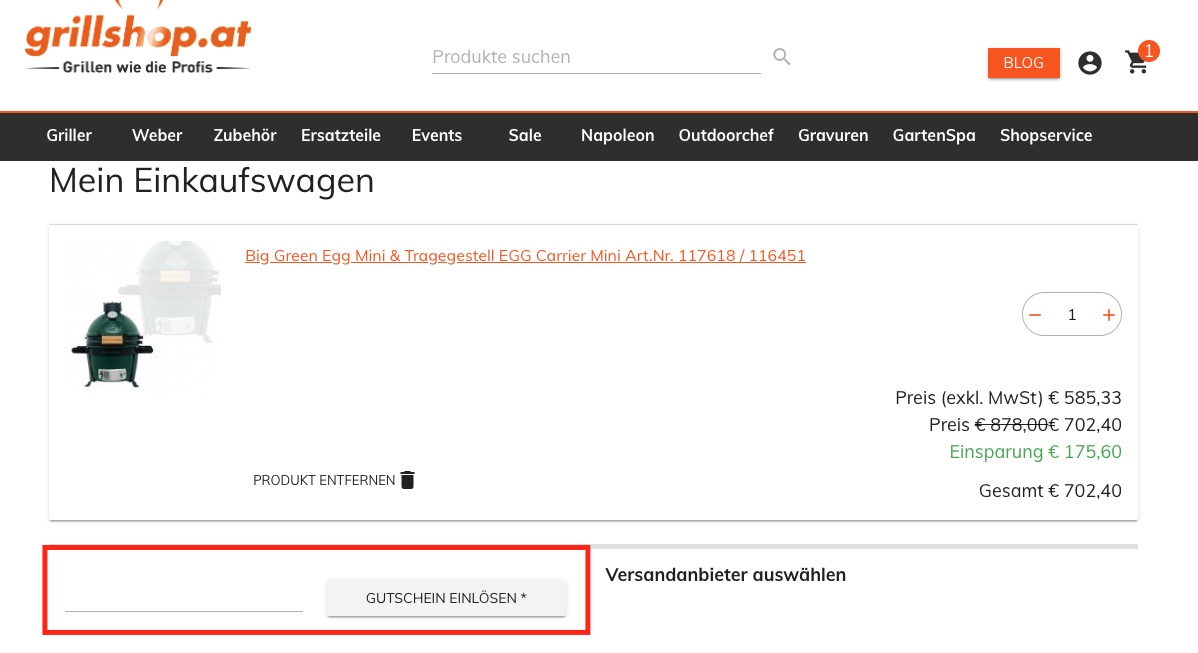Click the trash icon to remove product
The height and width of the screenshot is (653, 1198).
[407, 480]
